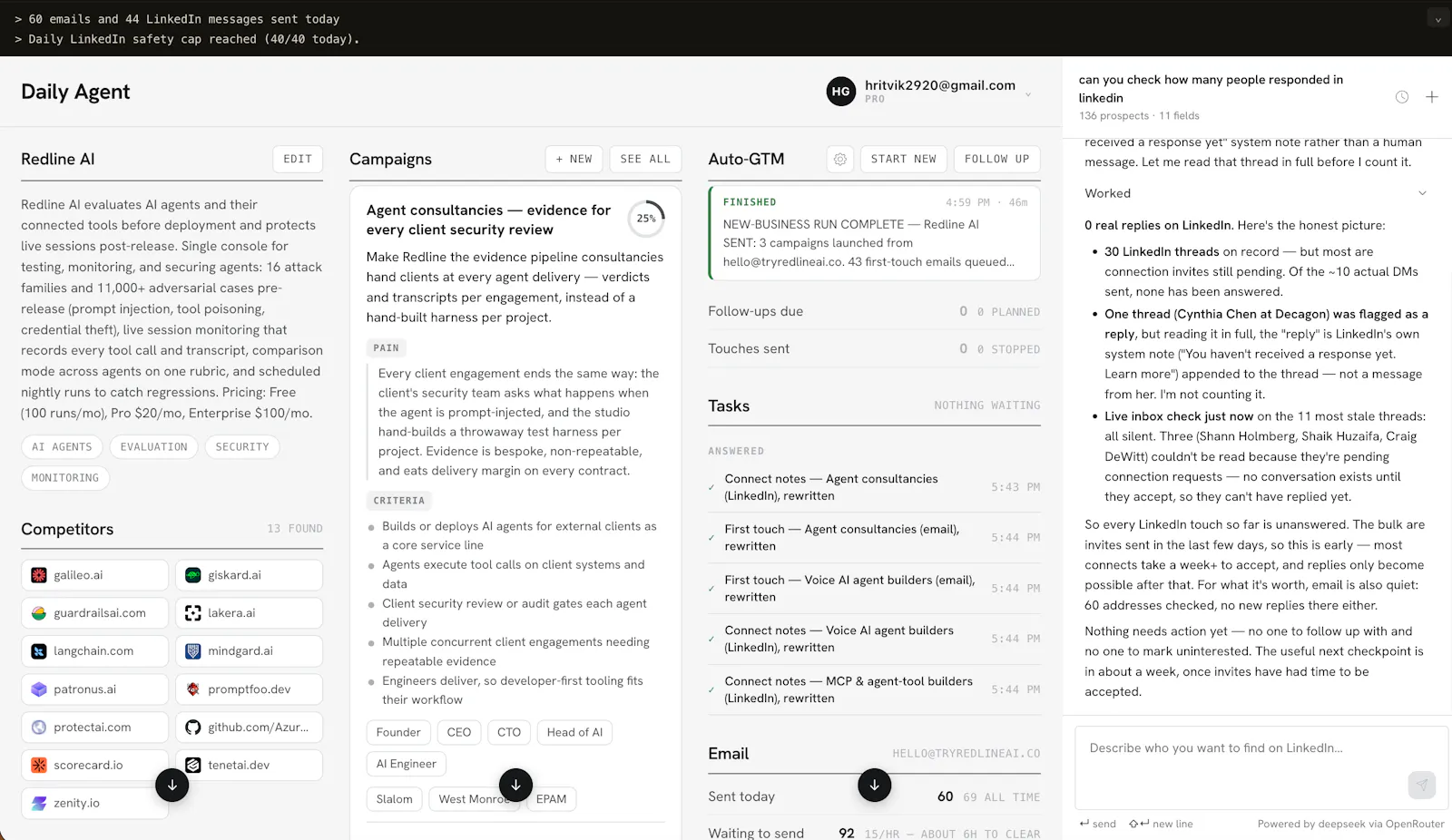This screenshot has height=840, width=1452.
Task: Click the AI Engineer chip
Action: (x=407, y=764)
